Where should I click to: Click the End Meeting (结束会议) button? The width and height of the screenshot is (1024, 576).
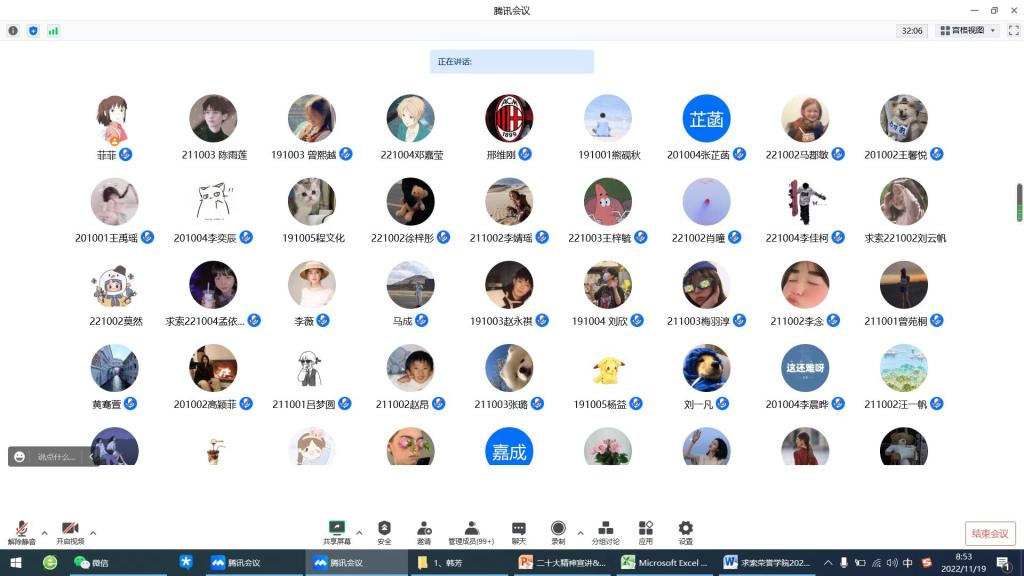[990, 533]
